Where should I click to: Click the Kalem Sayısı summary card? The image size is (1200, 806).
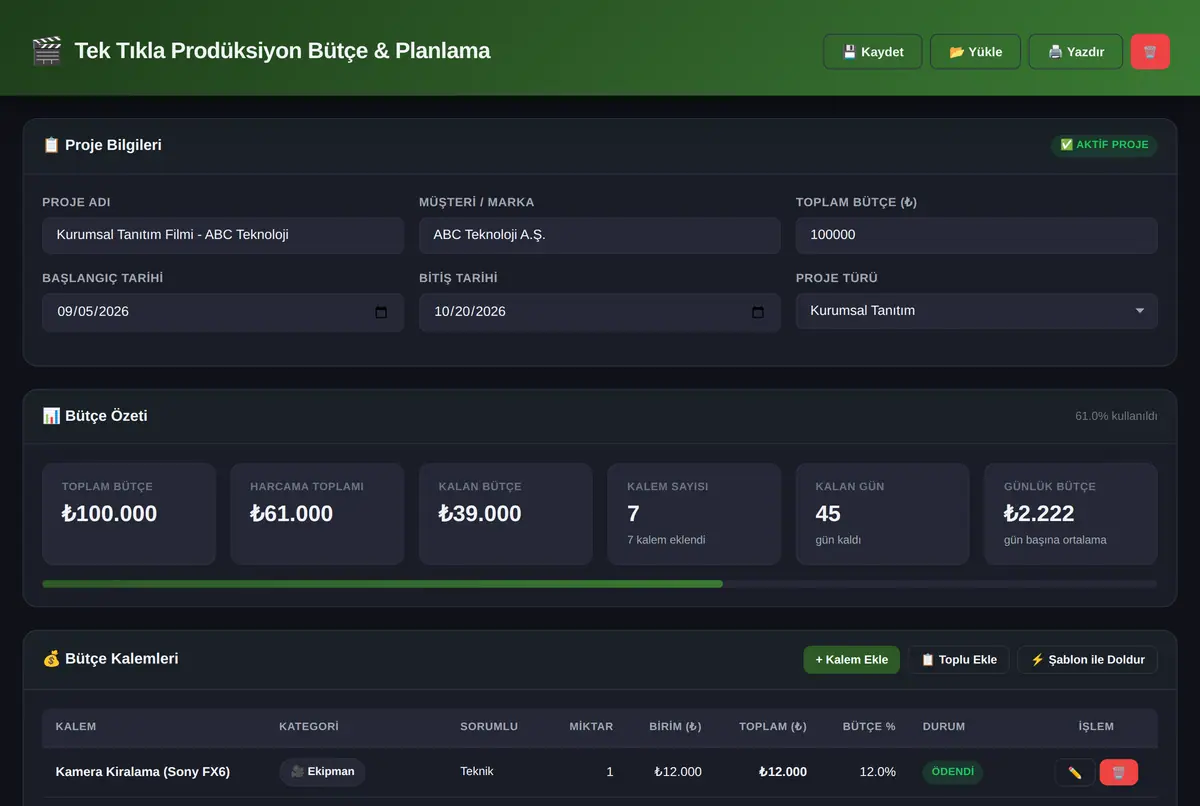pyautogui.click(x=694, y=514)
